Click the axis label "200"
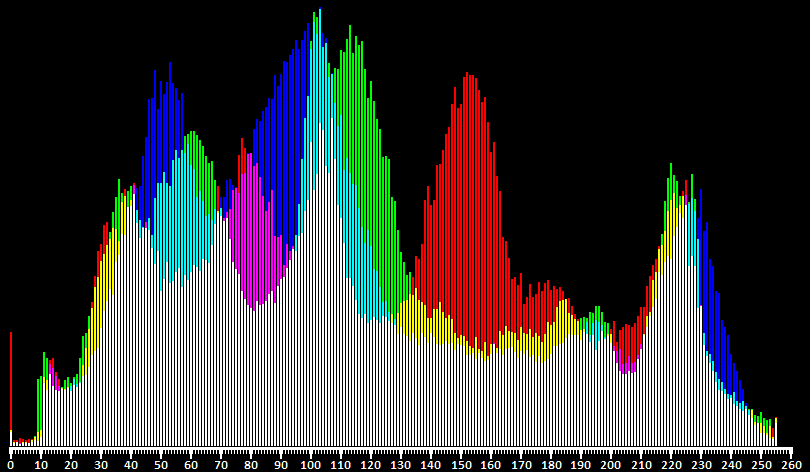 (611, 464)
